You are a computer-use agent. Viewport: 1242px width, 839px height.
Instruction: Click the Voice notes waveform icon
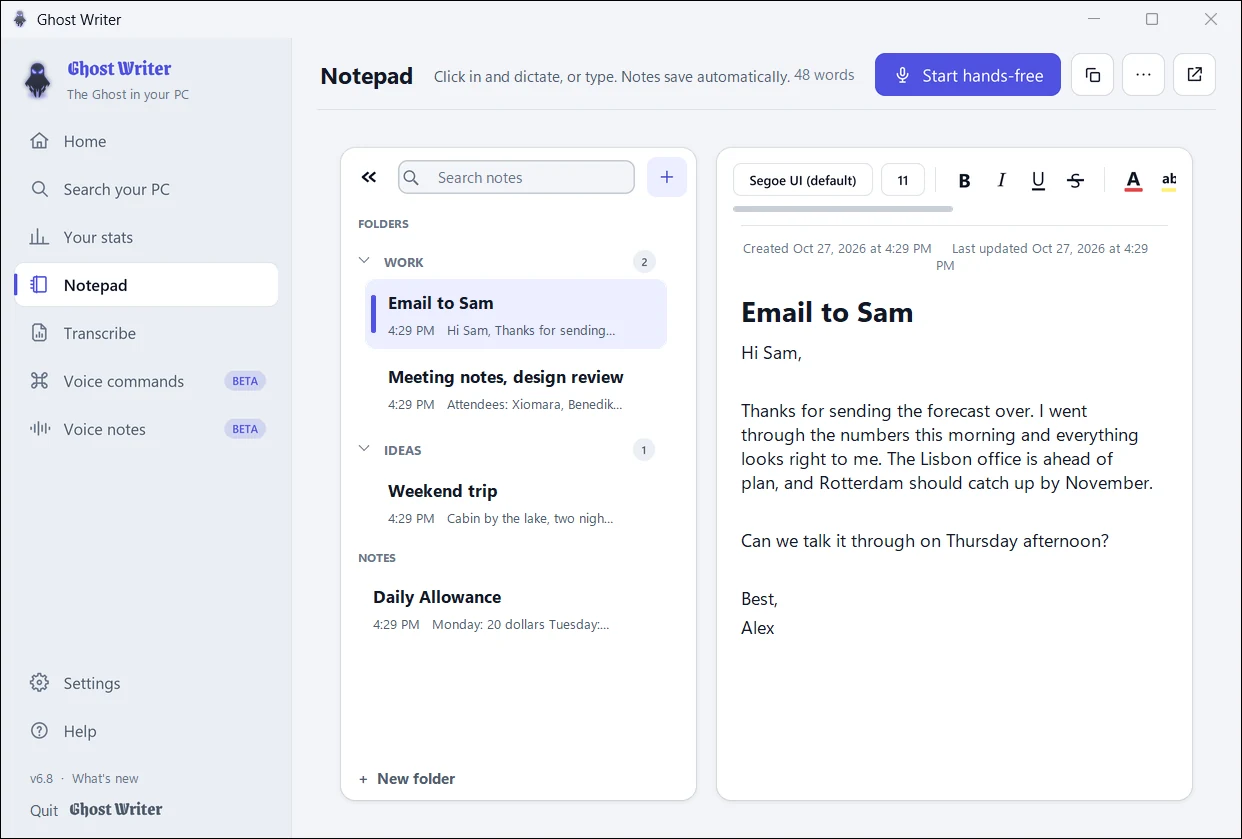(39, 429)
